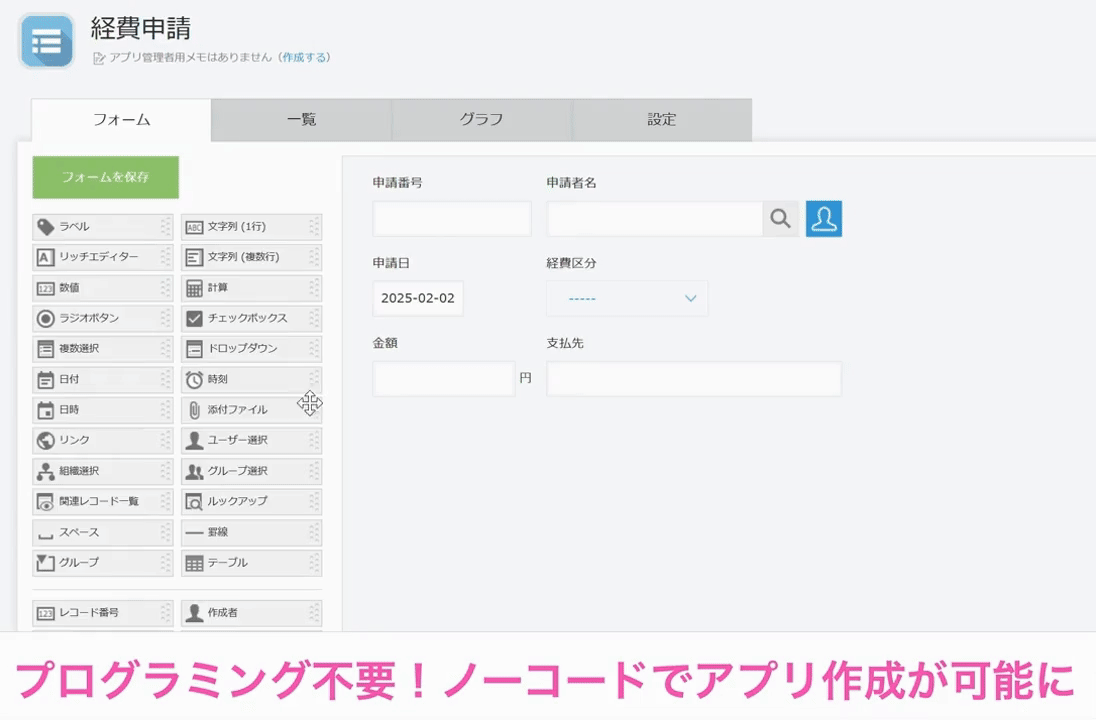Click the 金額 input field
Image resolution: width=1096 pixels, height=720 pixels.
tap(443, 379)
